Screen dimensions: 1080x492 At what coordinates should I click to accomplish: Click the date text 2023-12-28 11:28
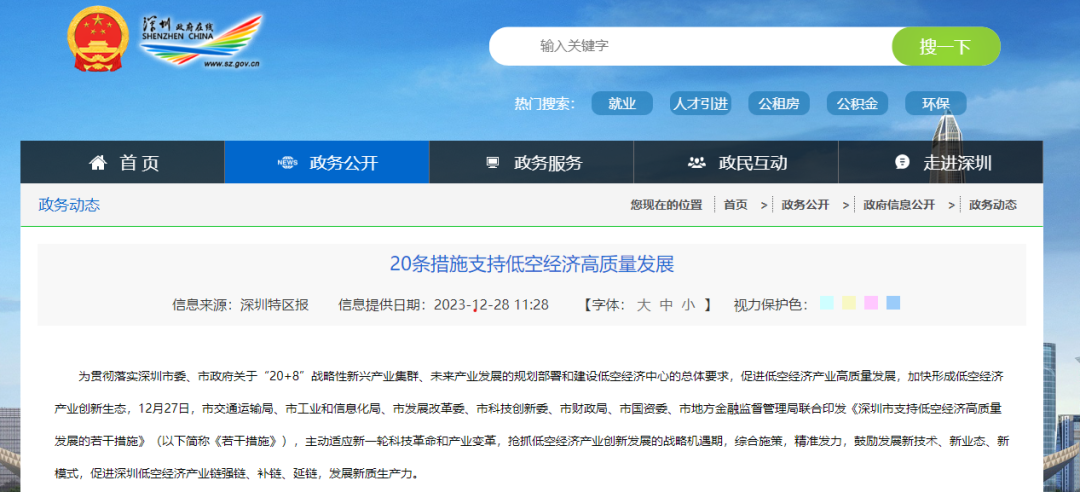(x=491, y=305)
